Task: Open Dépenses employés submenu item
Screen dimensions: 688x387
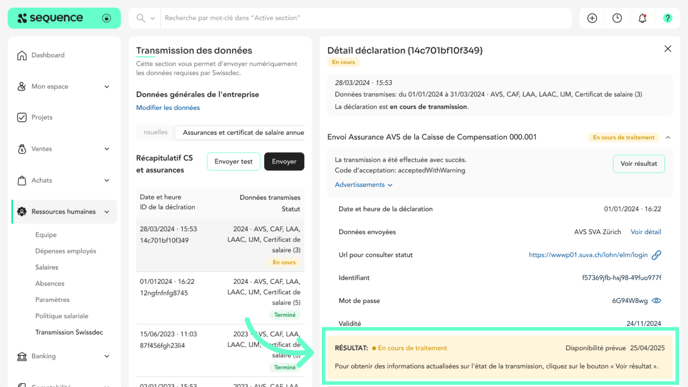Action: point(65,251)
